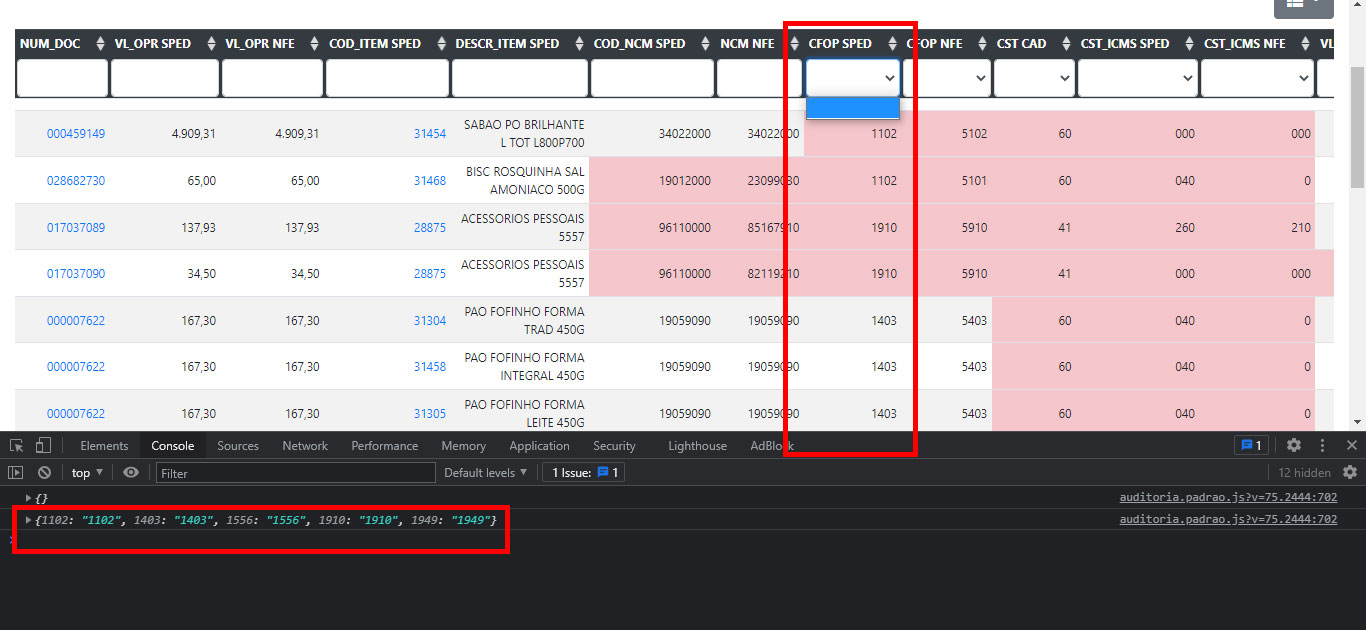Switch to the Elements tab

pos(104,446)
